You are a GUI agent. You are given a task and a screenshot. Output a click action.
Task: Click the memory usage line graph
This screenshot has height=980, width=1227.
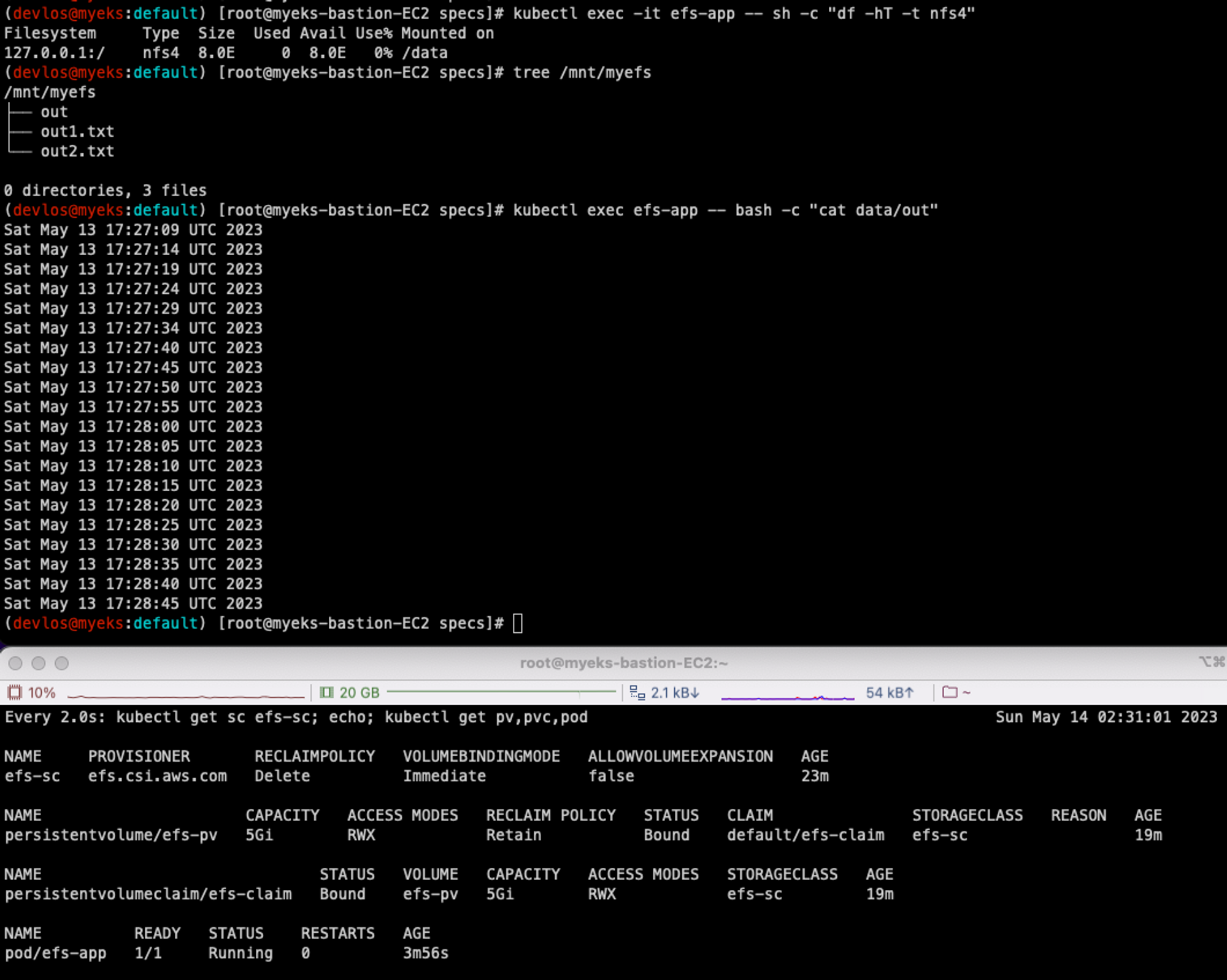coord(500,692)
